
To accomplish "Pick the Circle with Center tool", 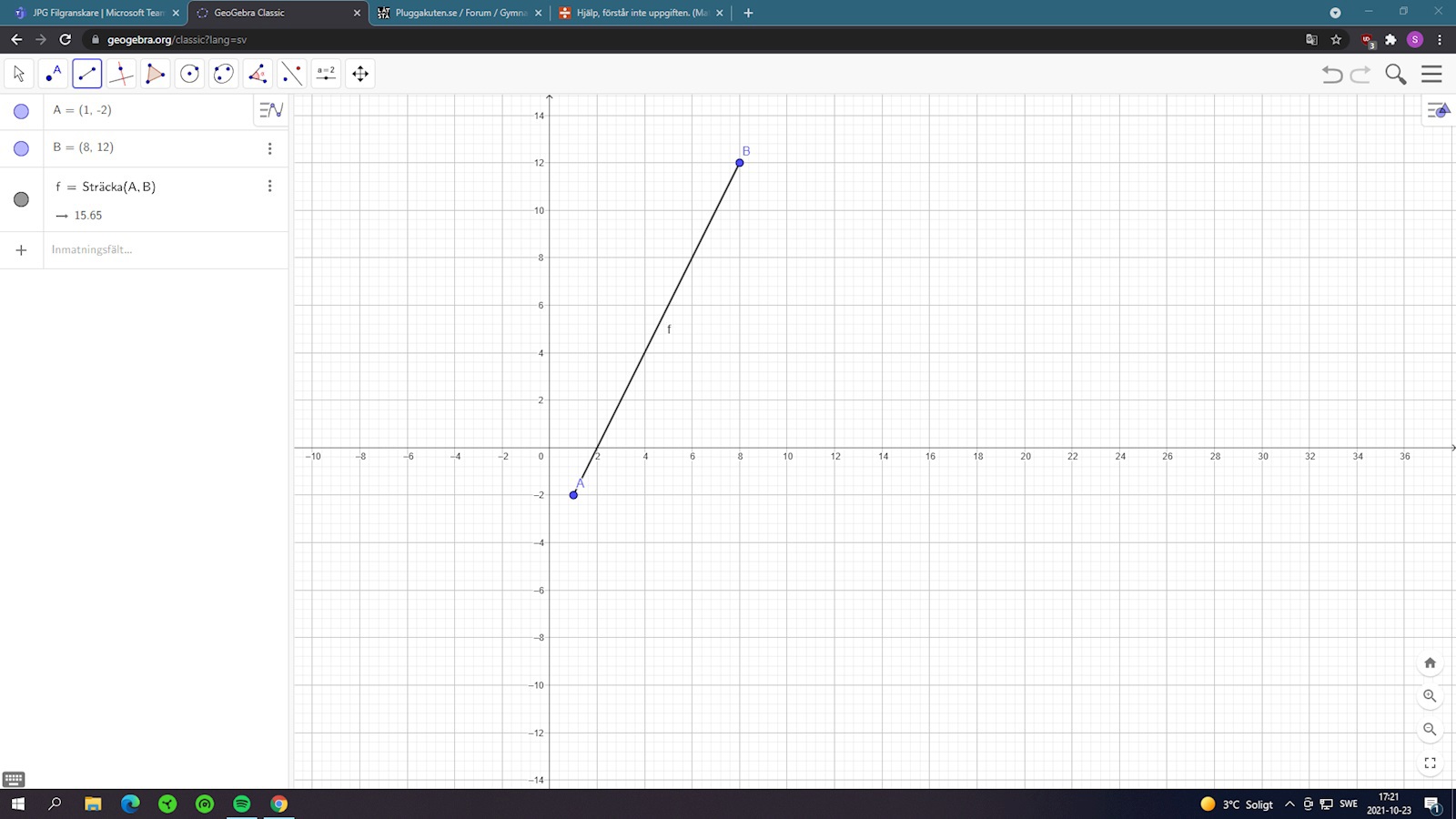I will [189, 74].
